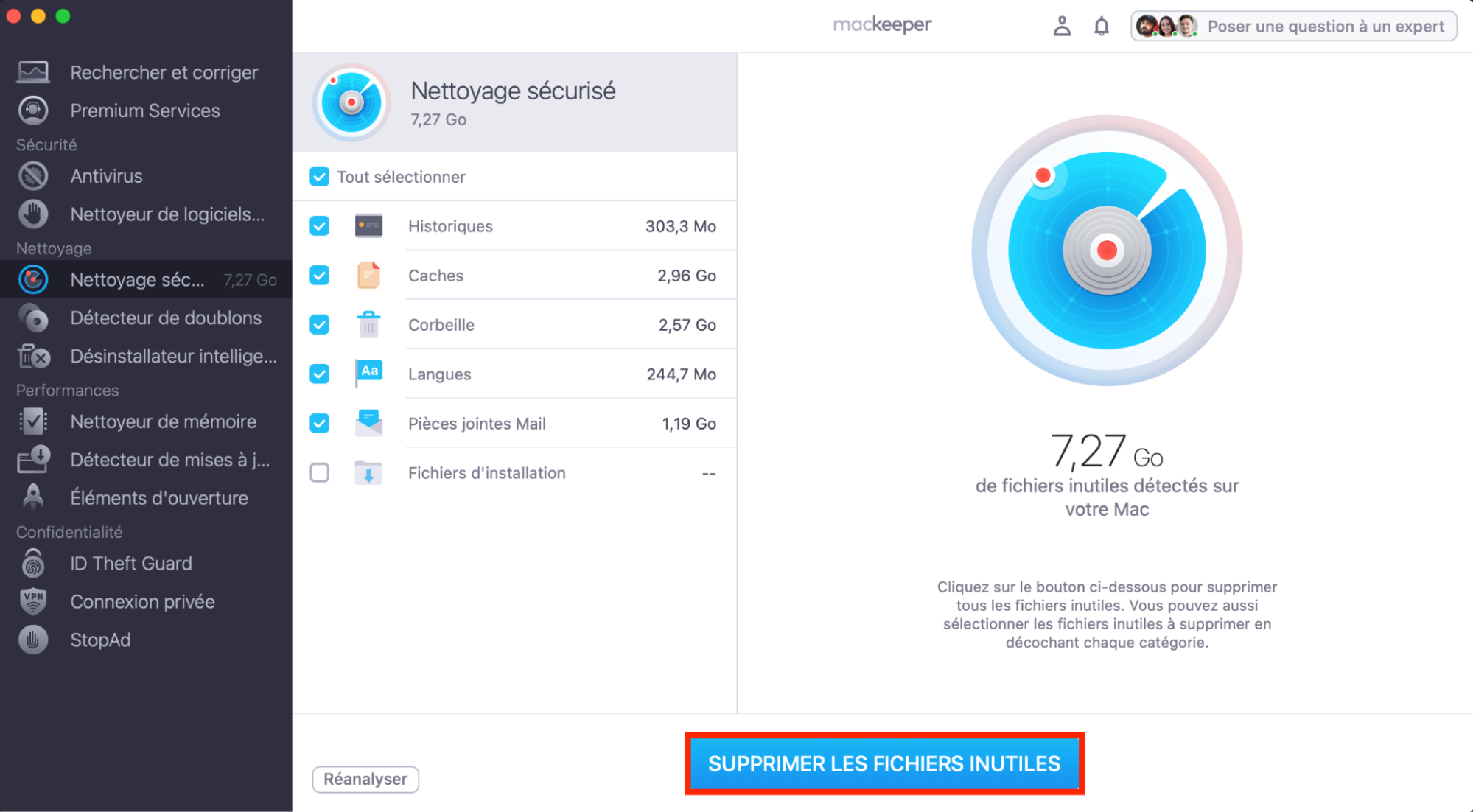1473x812 pixels.
Task: Click the macOS yellow minimize button
Action: [x=38, y=16]
